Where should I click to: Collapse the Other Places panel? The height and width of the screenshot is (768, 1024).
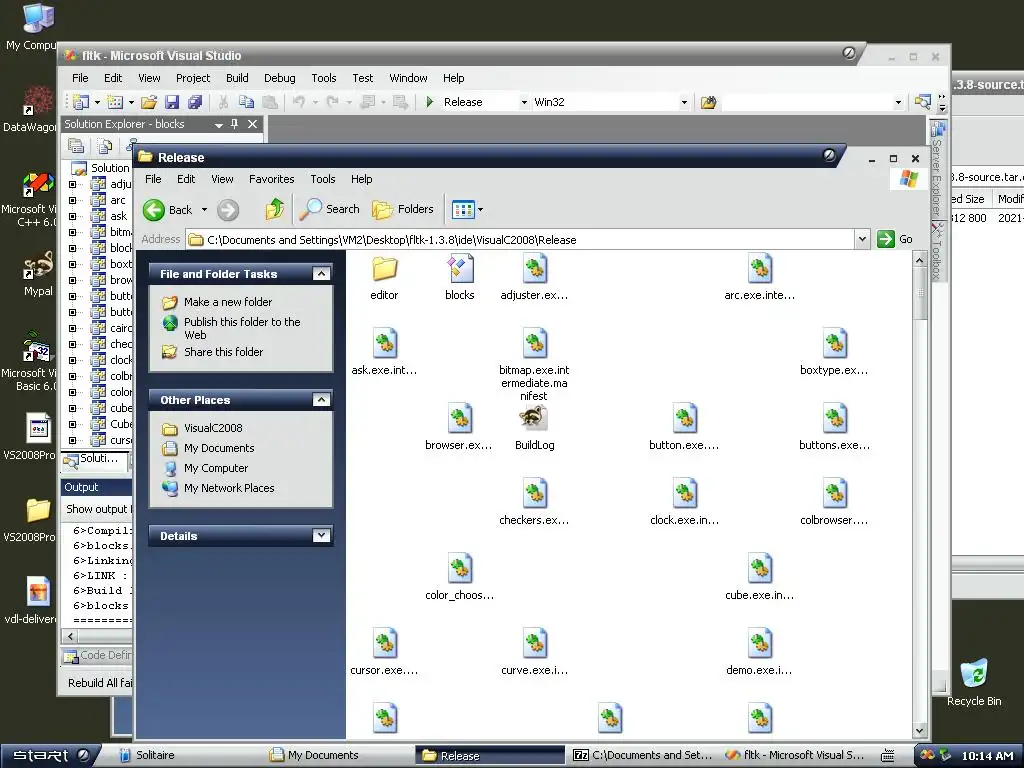(x=321, y=400)
